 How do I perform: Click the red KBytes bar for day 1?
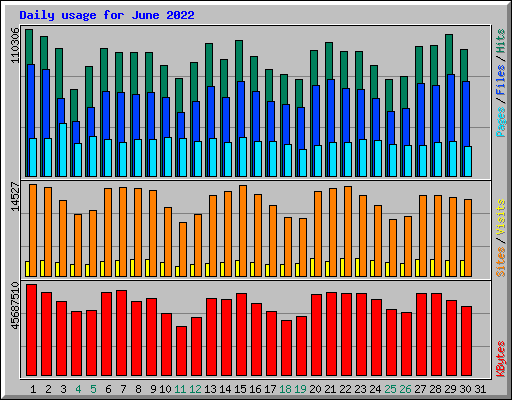(x=32, y=330)
